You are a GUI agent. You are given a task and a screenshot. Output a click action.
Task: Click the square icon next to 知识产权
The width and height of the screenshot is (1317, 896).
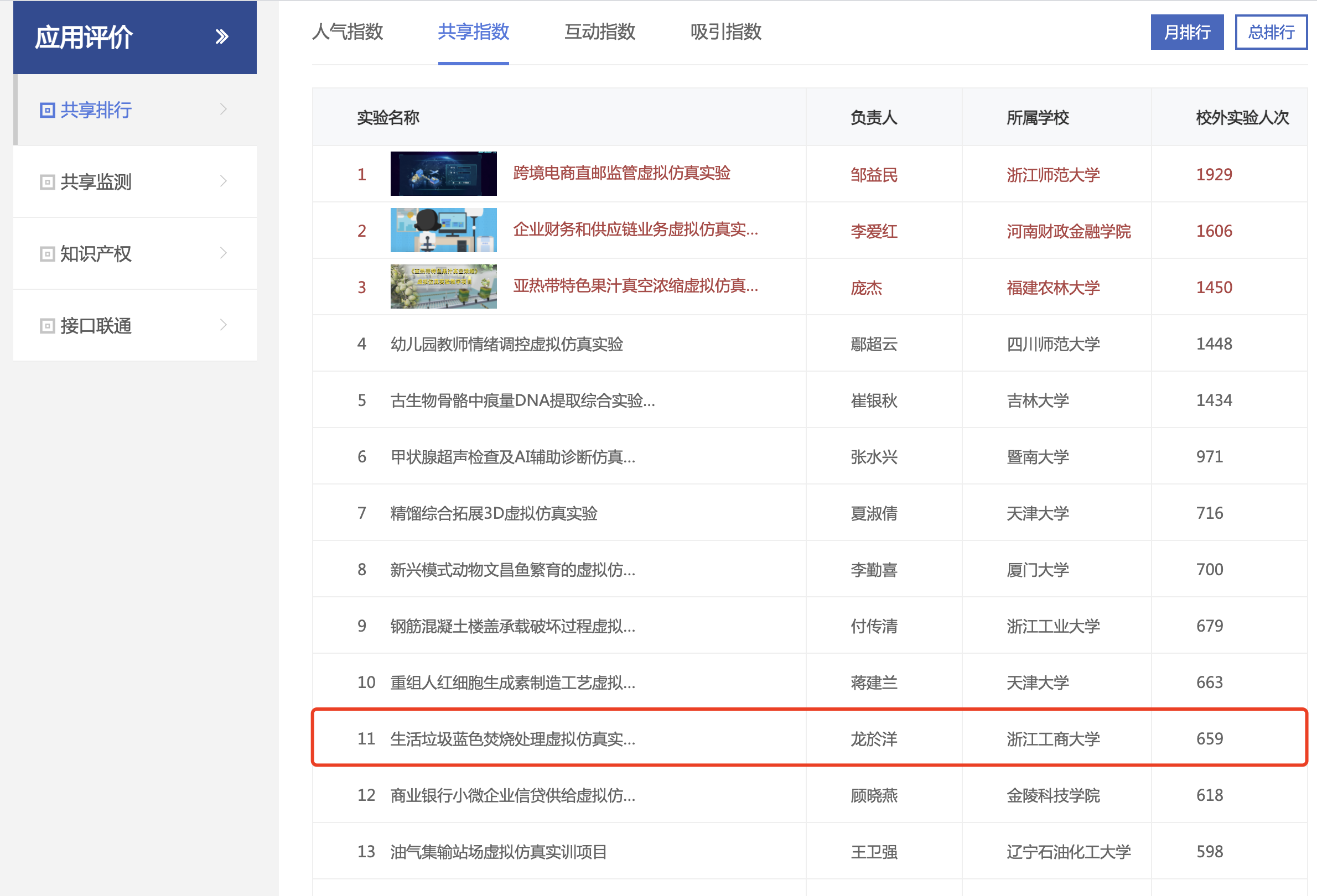[x=47, y=254]
